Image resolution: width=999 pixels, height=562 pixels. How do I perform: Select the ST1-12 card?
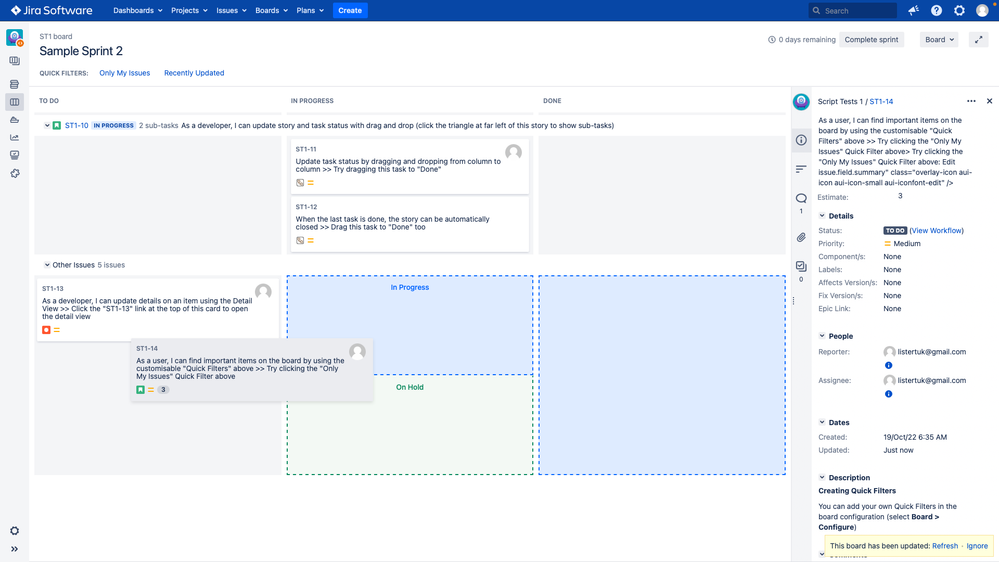tap(409, 224)
